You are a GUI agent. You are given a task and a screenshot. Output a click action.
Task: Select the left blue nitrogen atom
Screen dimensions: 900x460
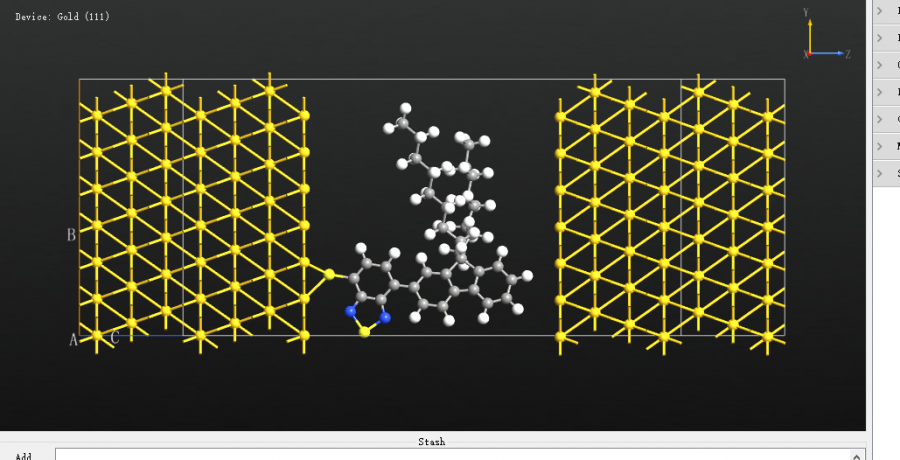(x=351, y=311)
